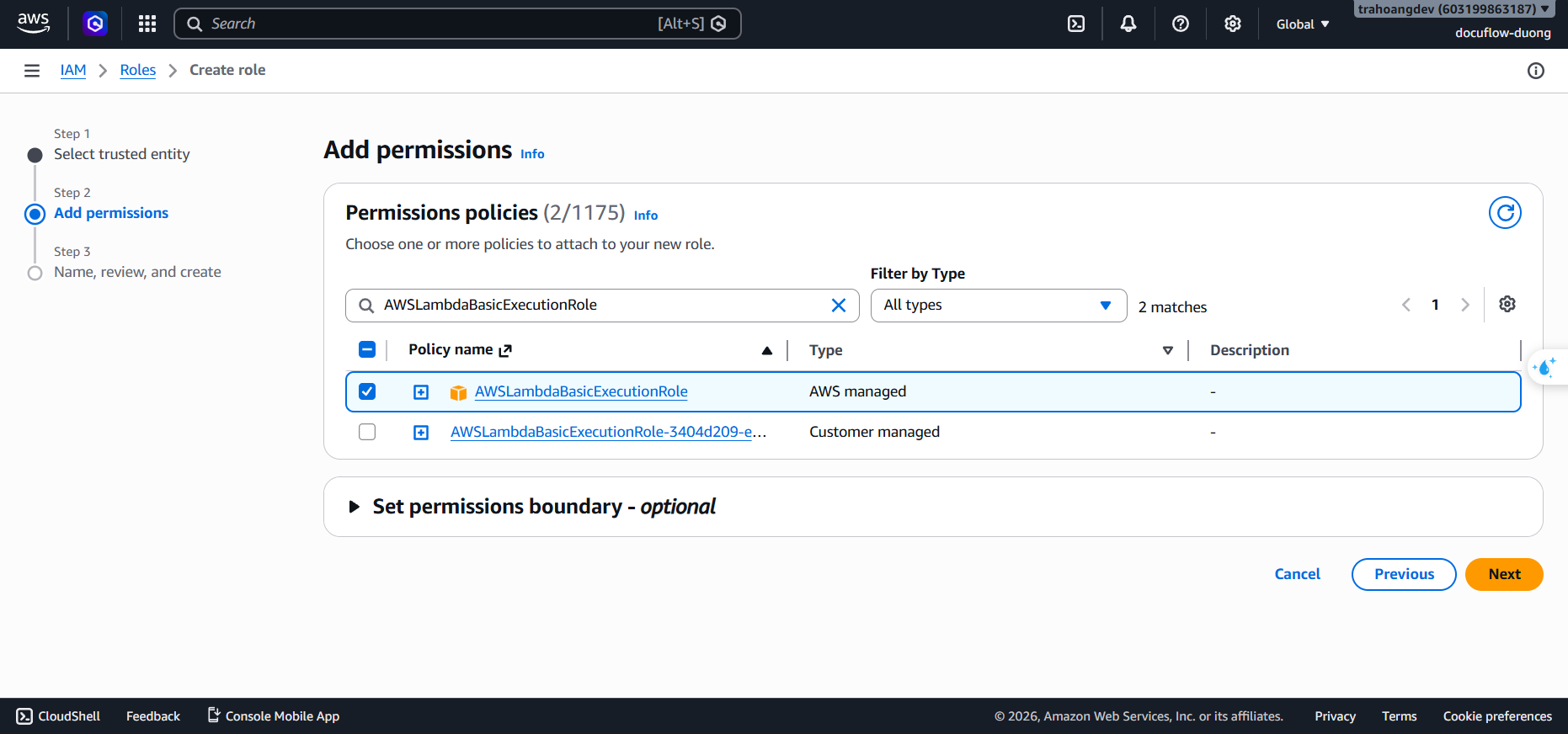The height and width of the screenshot is (734, 1568).
Task: Click the top AWS Search bar
Action: (x=457, y=24)
